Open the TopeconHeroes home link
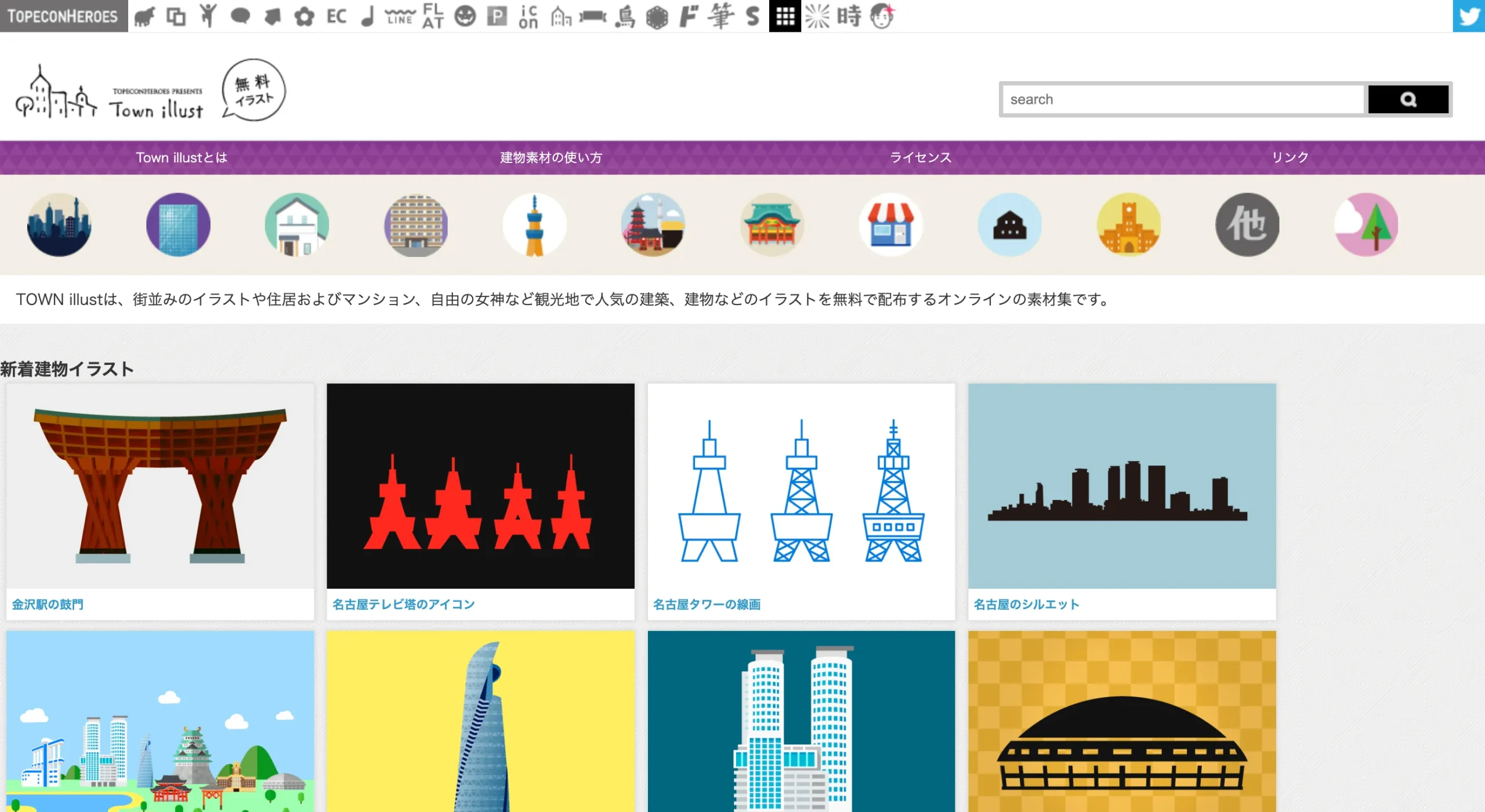1485x812 pixels. [x=63, y=16]
